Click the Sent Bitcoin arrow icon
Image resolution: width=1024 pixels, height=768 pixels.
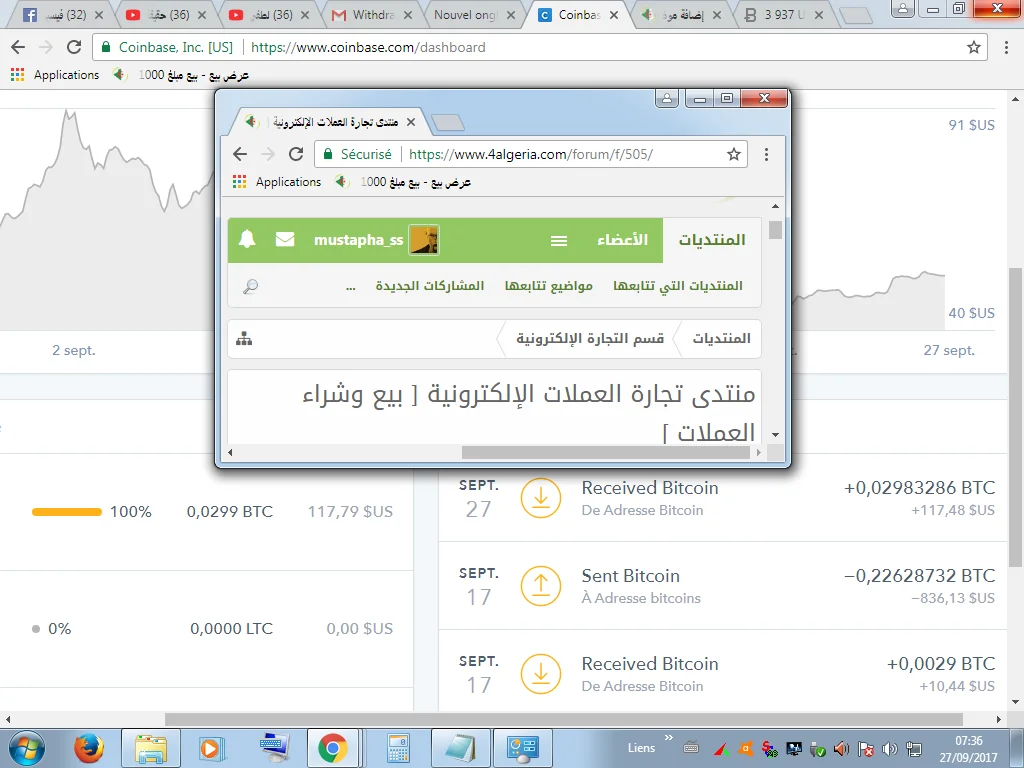540,586
